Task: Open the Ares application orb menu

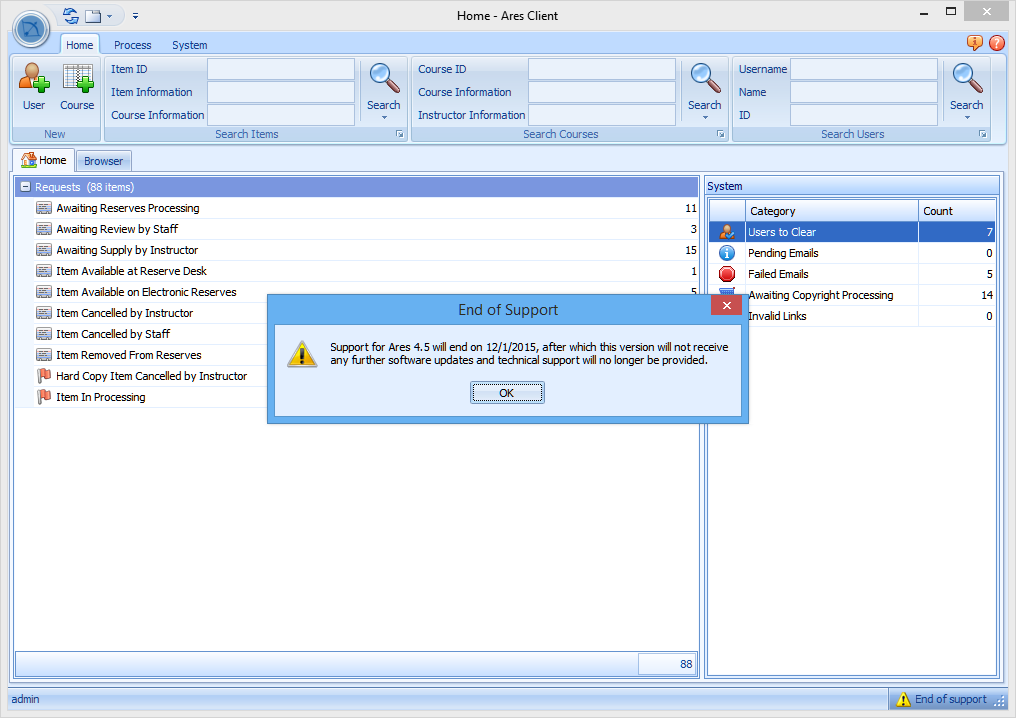Action: tap(32, 28)
